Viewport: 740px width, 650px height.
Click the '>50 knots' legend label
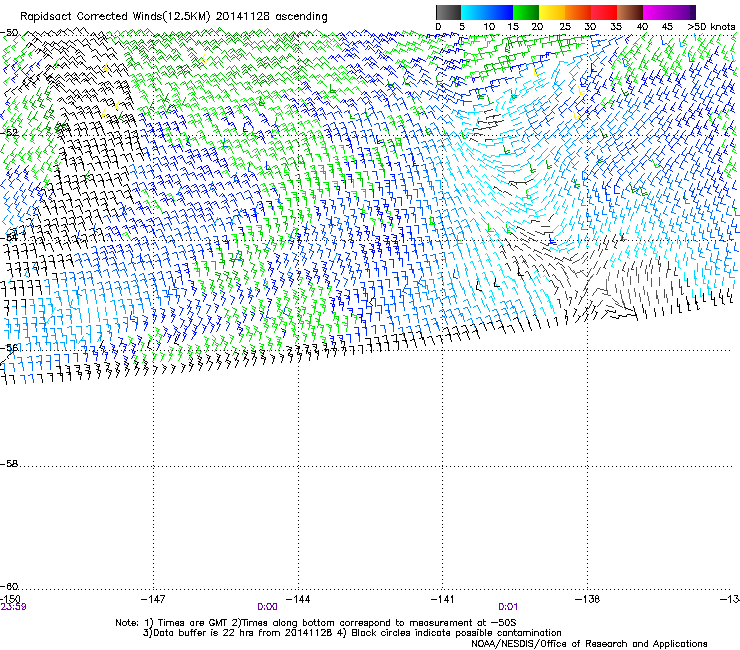click(x=711, y=26)
